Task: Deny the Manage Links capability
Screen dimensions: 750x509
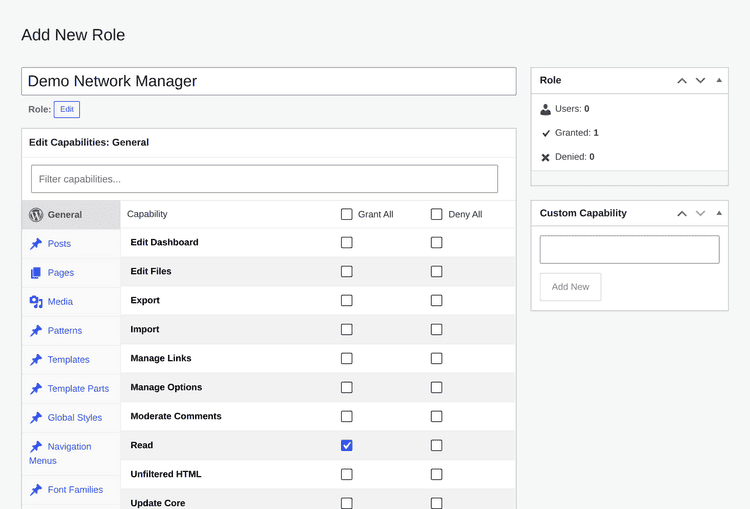Action: point(437,358)
